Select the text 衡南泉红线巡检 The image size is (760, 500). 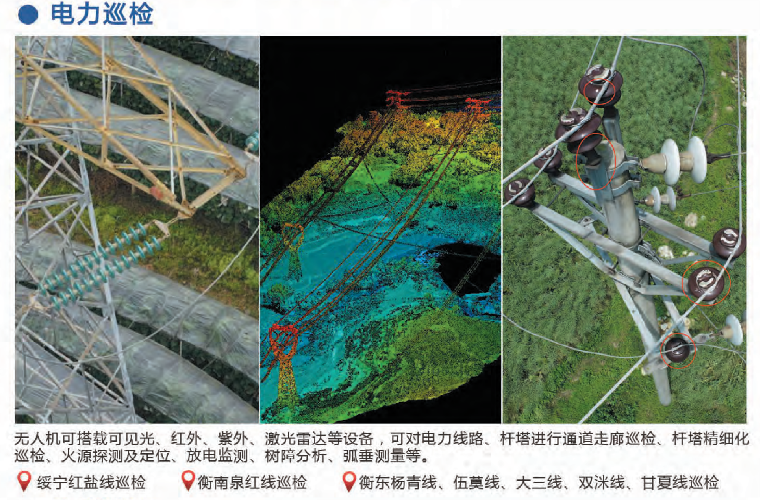pyautogui.click(x=252, y=483)
